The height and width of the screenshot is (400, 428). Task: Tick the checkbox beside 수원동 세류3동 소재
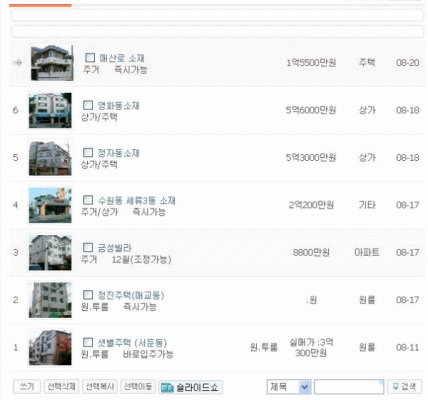[88, 200]
